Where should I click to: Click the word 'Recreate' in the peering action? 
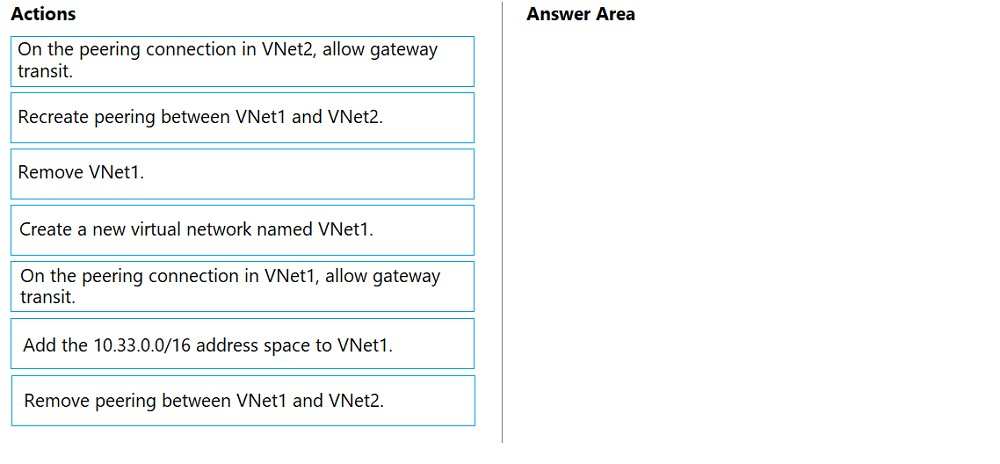click(54, 117)
